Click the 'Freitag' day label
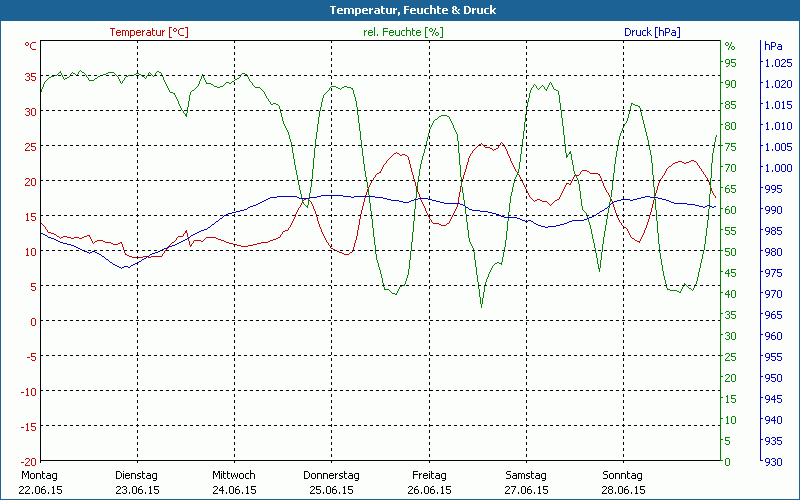 [x=429, y=475]
